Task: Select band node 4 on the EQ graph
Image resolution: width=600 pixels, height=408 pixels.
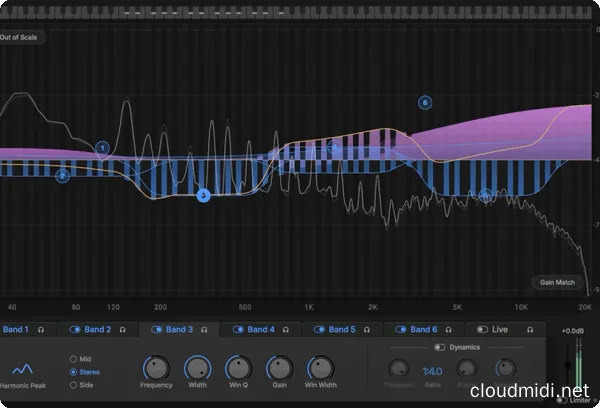Action: click(334, 147)
